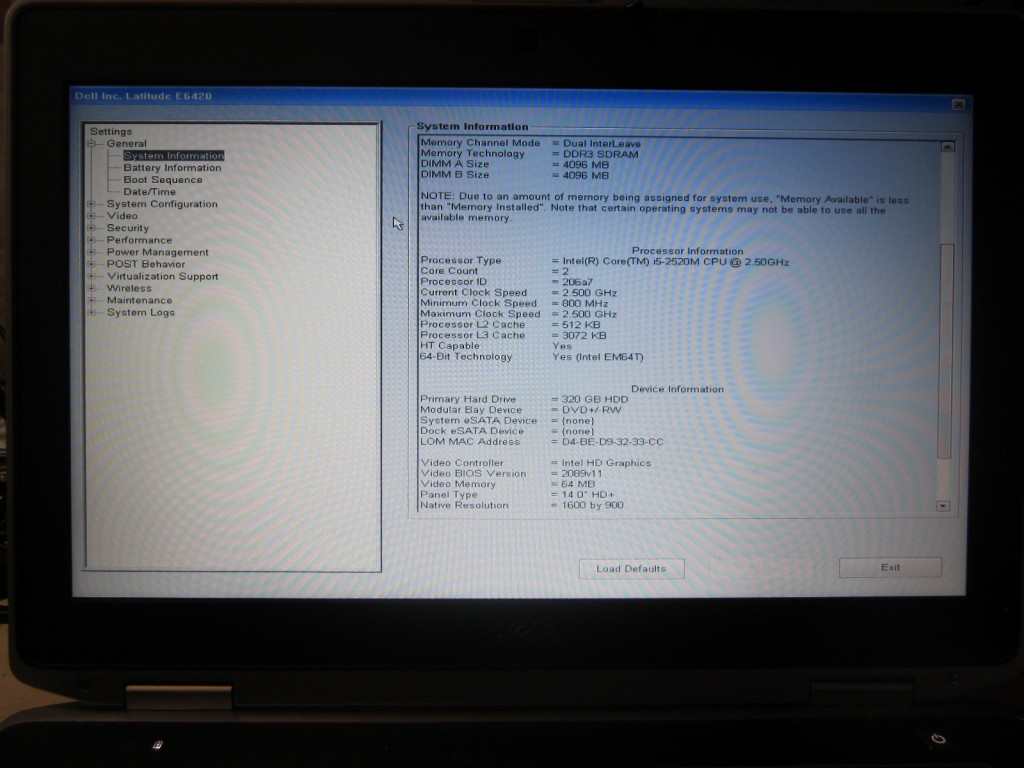1024x768 pixels.
Task: Open Boot Sequence settings
Action: [x=163, y=180]
